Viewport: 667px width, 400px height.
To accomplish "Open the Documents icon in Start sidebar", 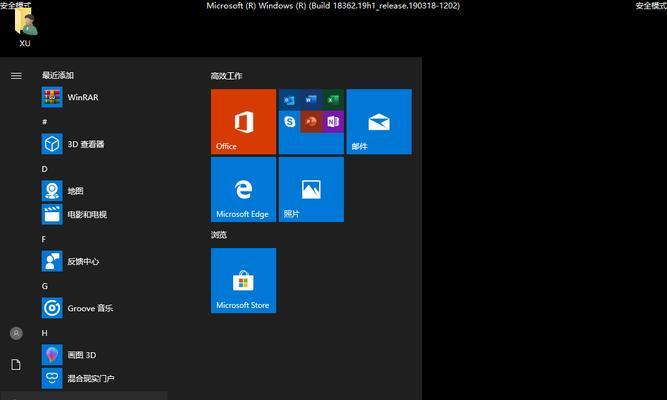I will click(x=16, y=365).
